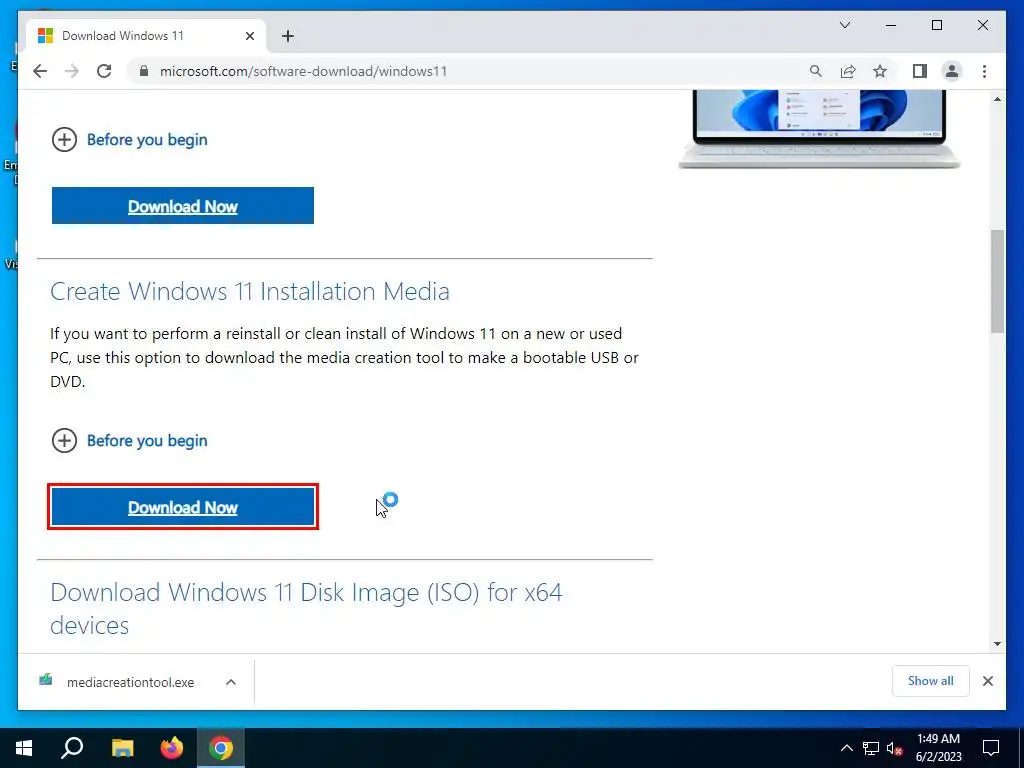Open options arrow for mediacreationtool.exe
Screen dimensions: 1024x768
pos(231,682)
